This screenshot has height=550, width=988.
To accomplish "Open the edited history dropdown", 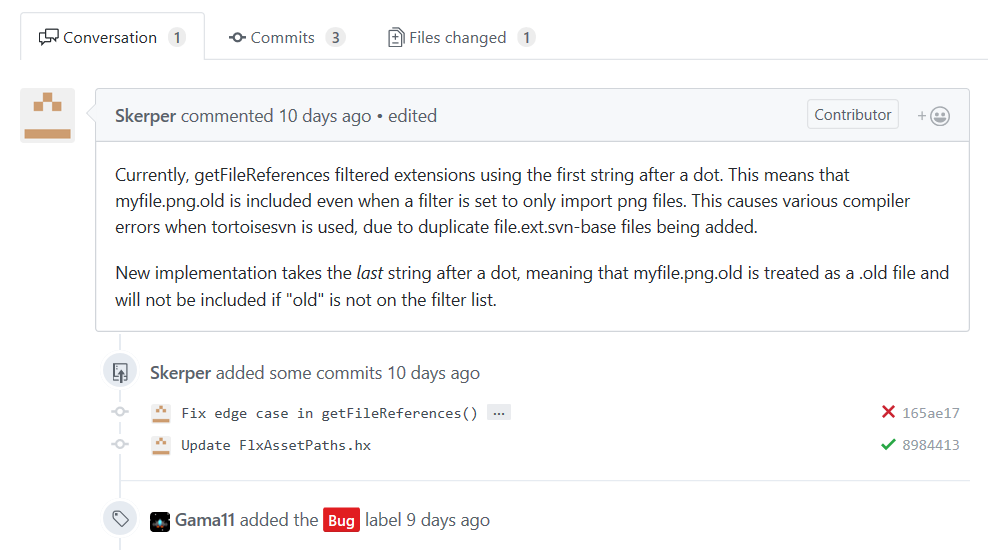I will [412, 116].
